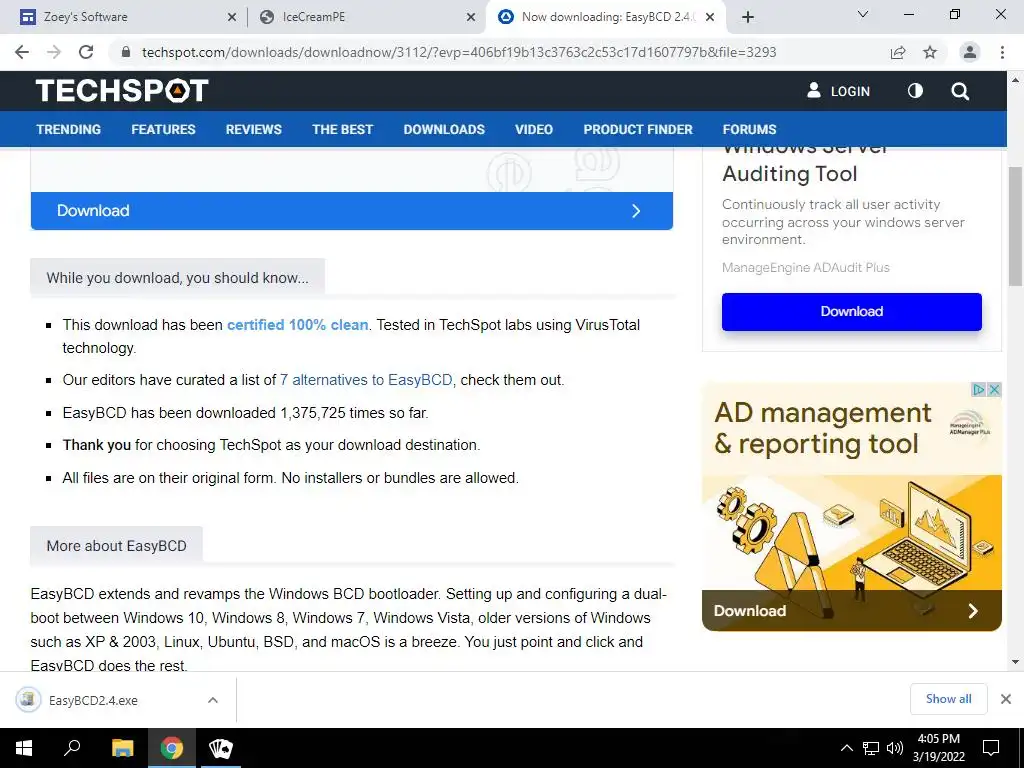Viewport: 1024px width, 768px height.
Task: Switch to Zoey's Software tab
Action: (124, 17)
